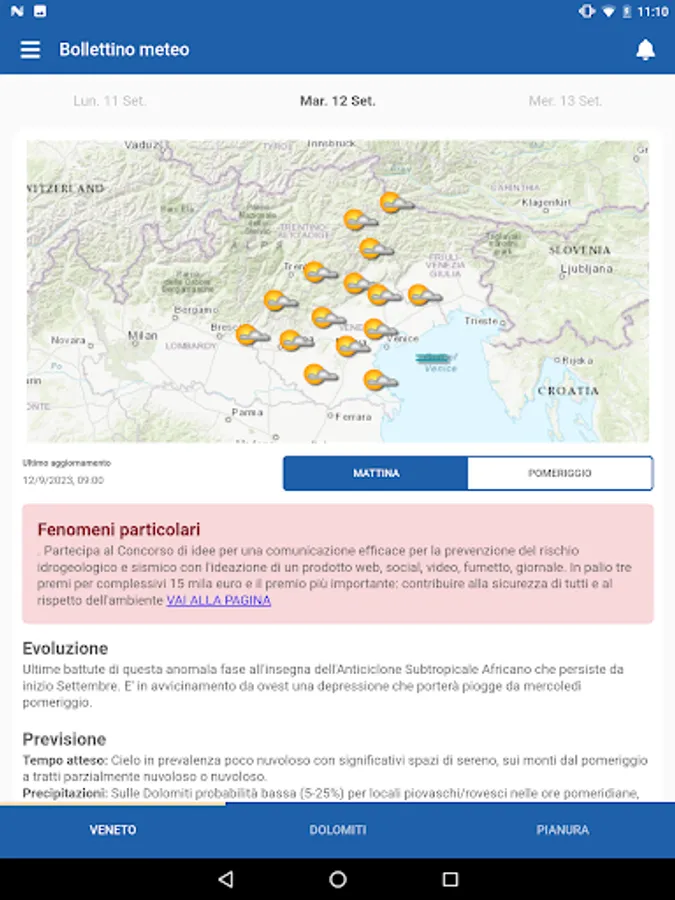Tap the westernmost weather icon near Brescia
Screen dimensions: 675x900
252,335
